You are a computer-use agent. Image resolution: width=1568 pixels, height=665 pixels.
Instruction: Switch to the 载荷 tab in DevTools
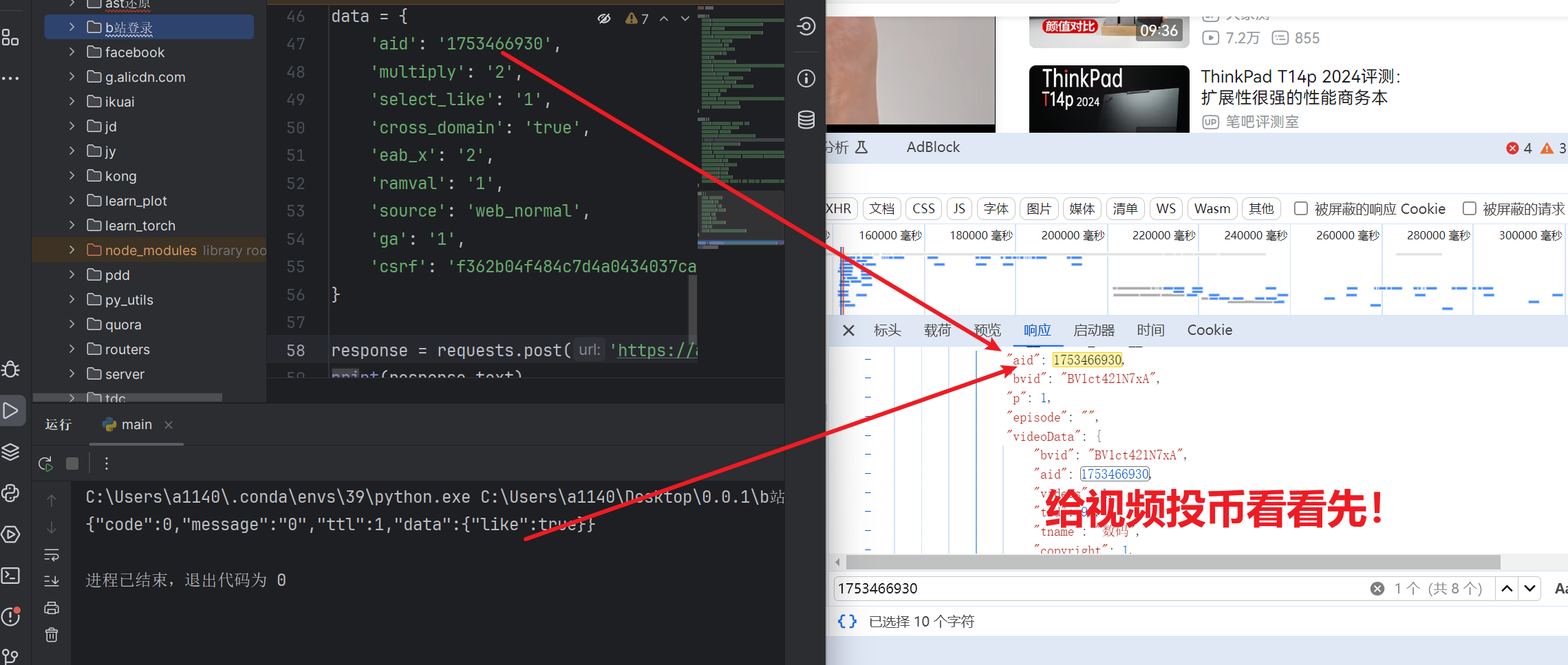tap(937, 331)
